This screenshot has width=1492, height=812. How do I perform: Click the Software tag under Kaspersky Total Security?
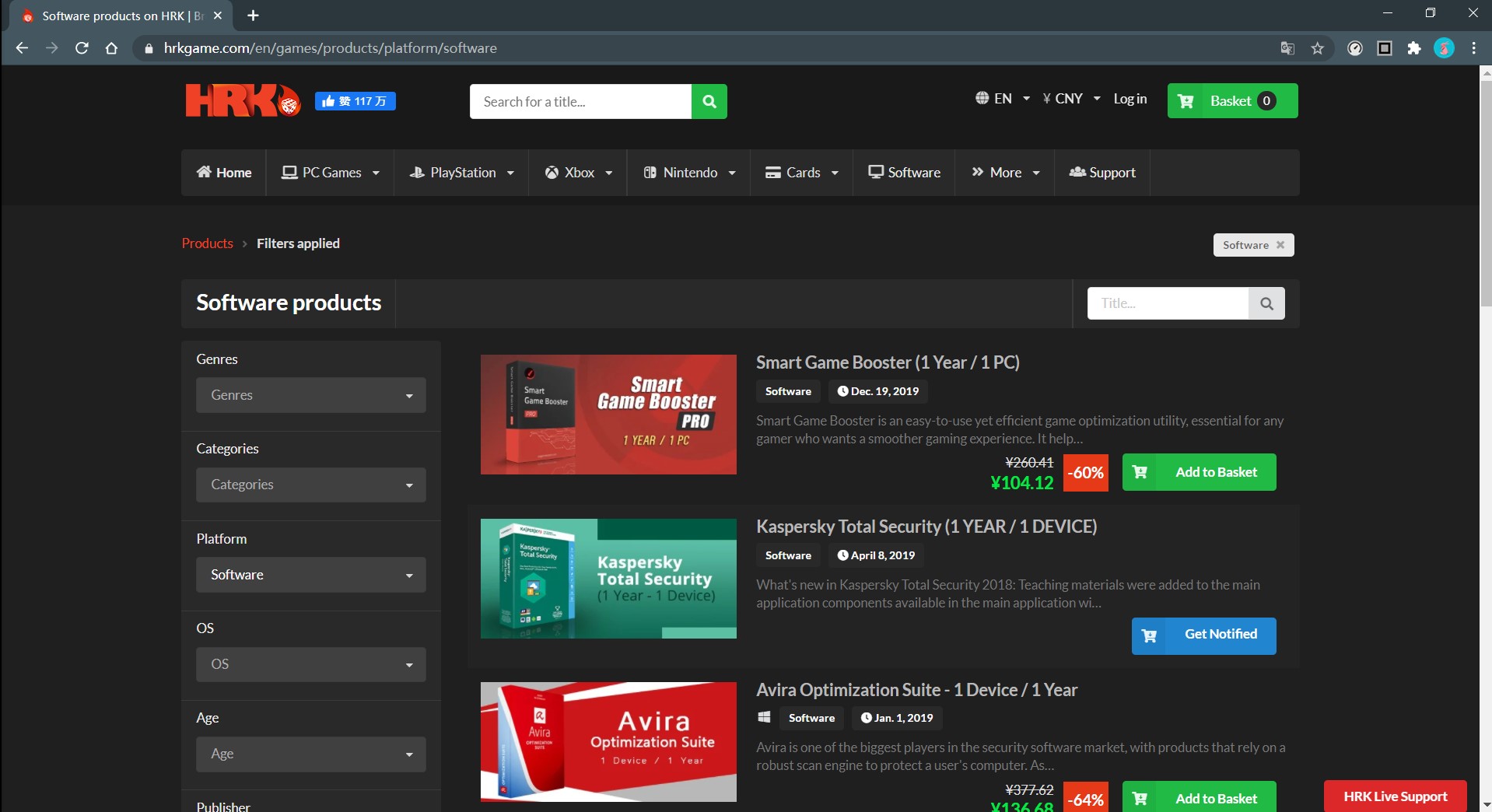(788, 555)
